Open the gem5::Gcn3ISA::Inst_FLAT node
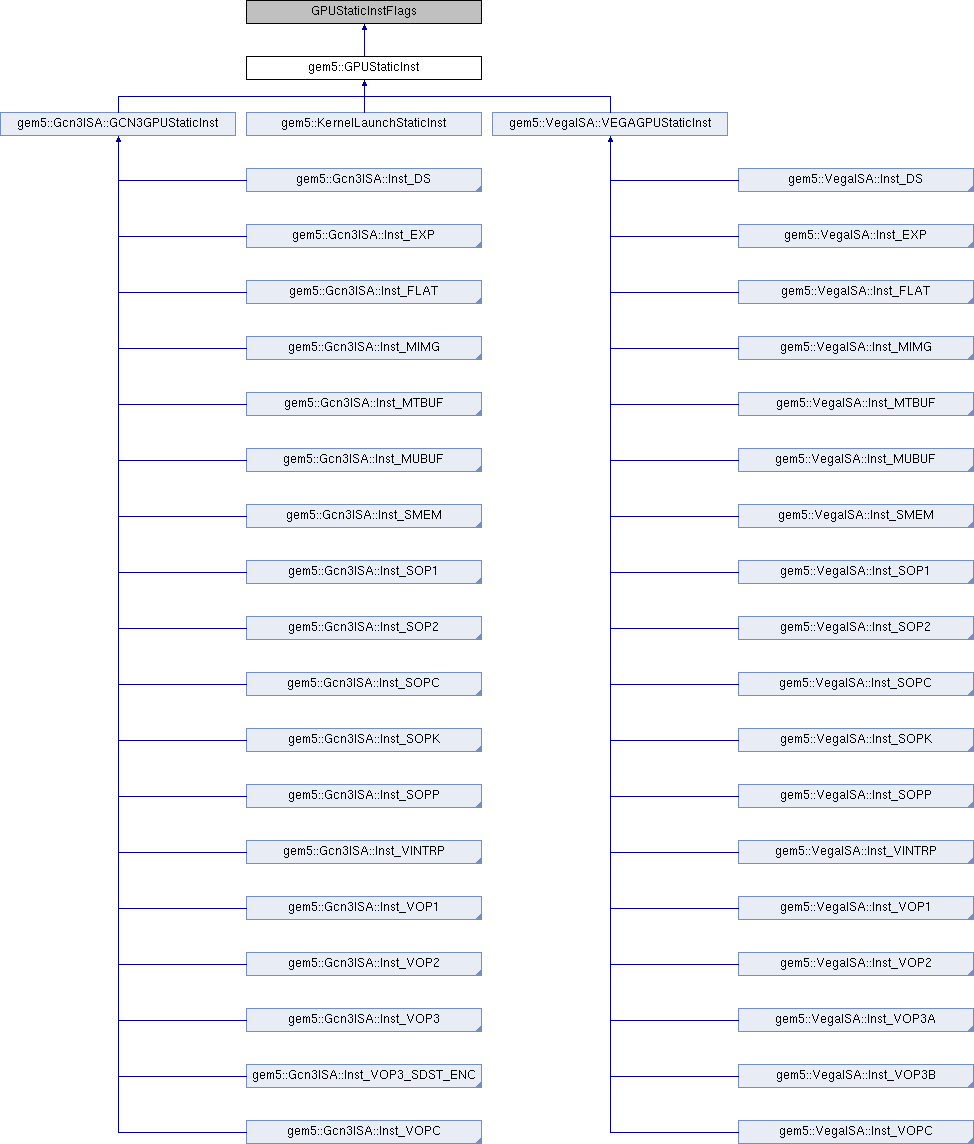The image size is (974, 1144). coord(364,292)
